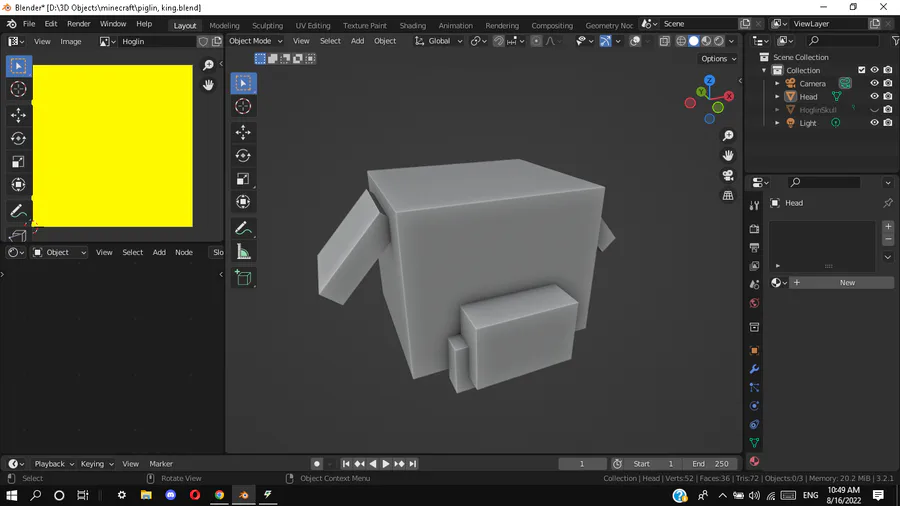900x506 pixels.
Task: Select the Annotate tool in image editor
Action: click(18, 211)
